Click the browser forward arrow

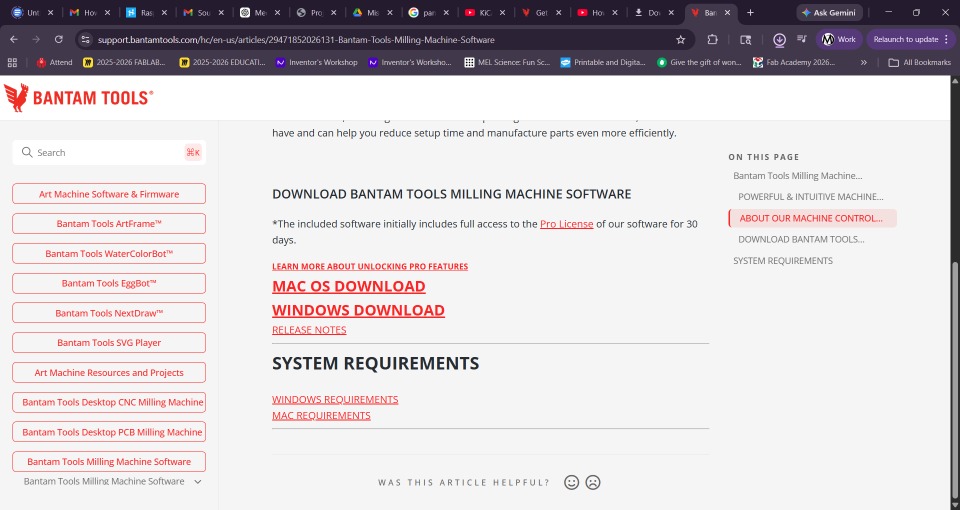[36, 39]
